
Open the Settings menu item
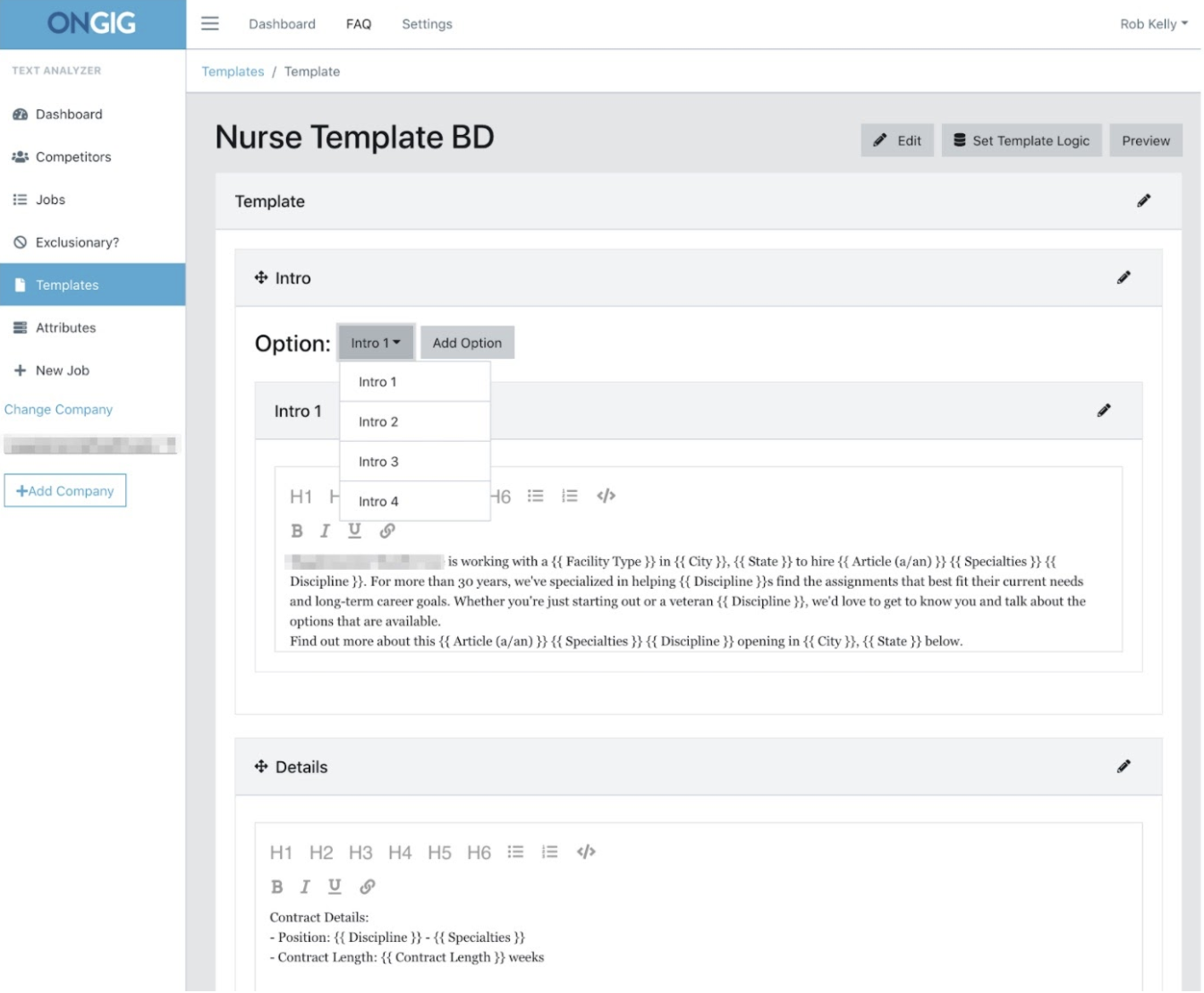pyautogui.click(x=427, y=24)
